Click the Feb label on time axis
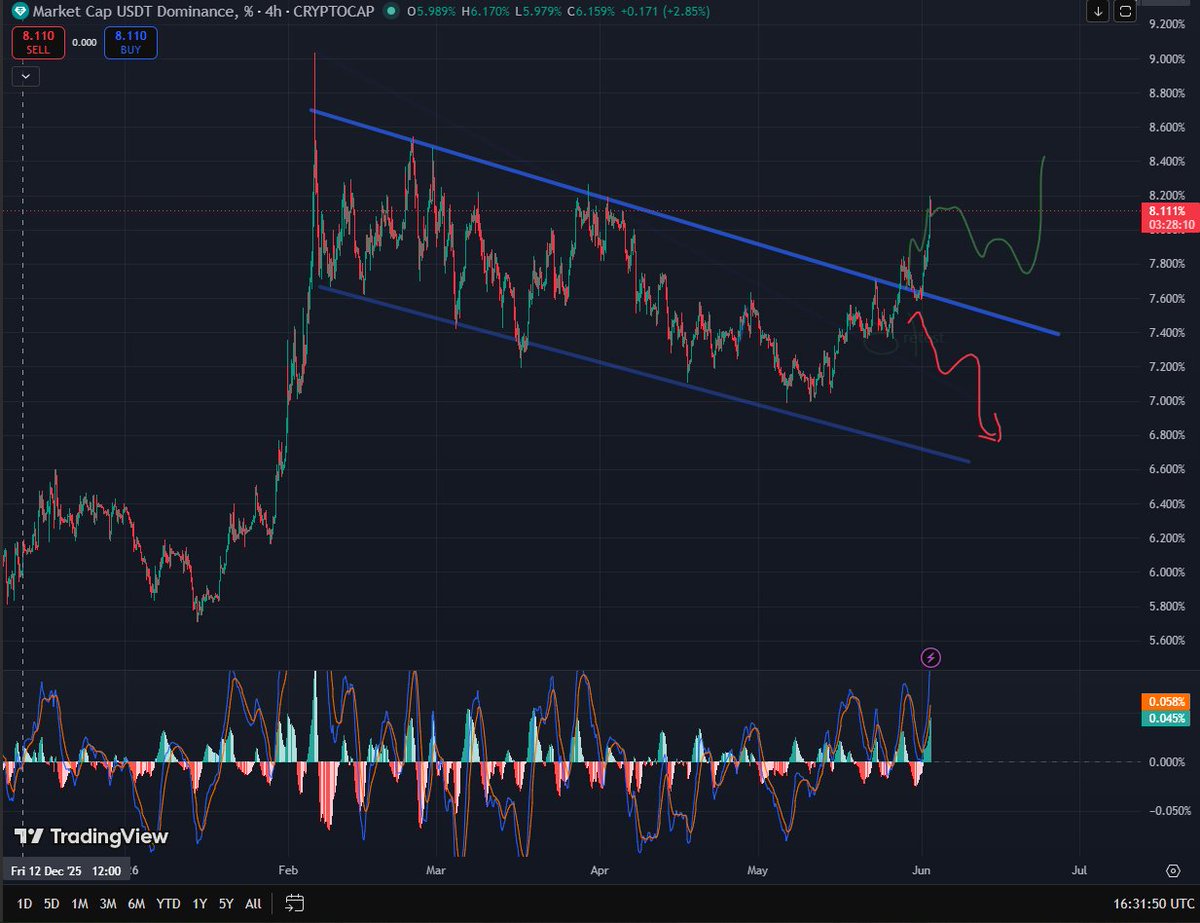This screenshot has width=1200, height=923. [x=289, y=871]
